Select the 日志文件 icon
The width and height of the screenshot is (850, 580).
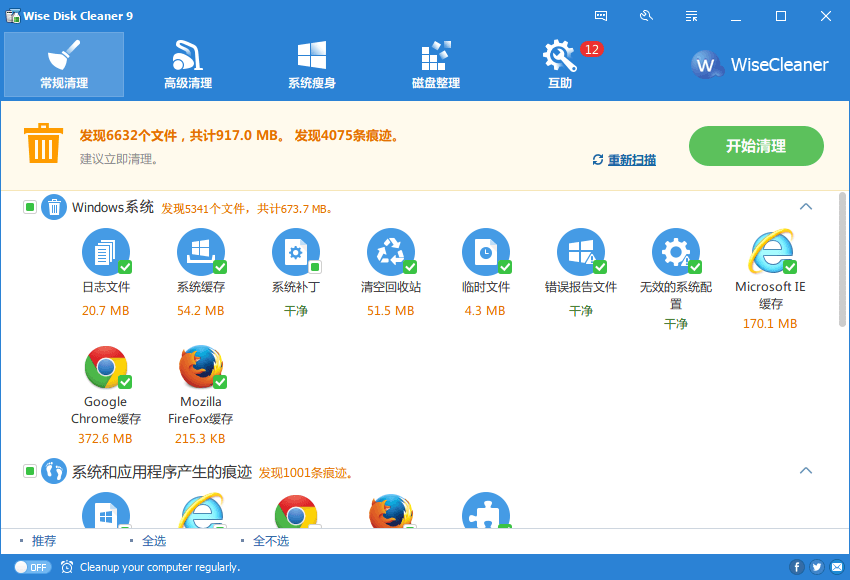(x=106, y=252)
